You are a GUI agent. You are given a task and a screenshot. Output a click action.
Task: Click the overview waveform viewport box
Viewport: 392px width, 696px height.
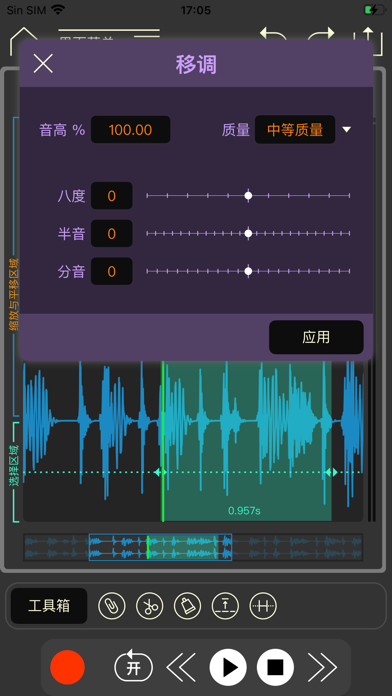click(160, 547)
